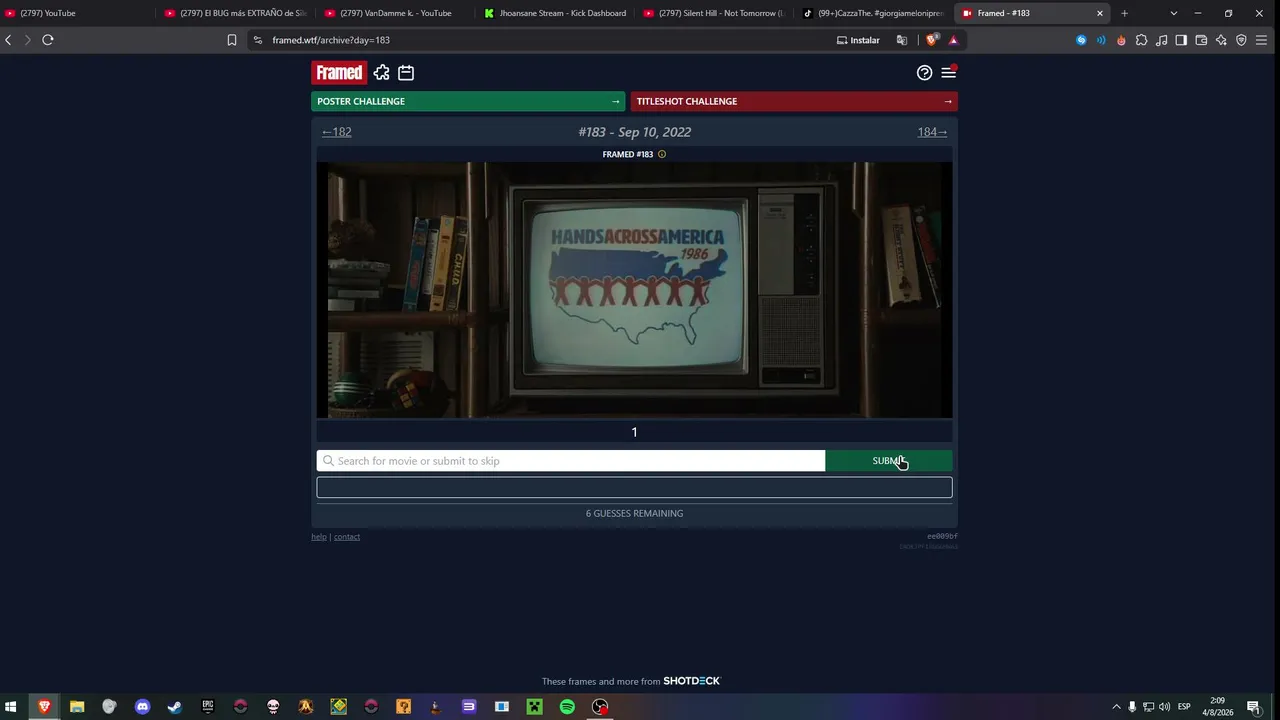Open the translate page icon
The image size is (1280, 720).
coord(902,40)
